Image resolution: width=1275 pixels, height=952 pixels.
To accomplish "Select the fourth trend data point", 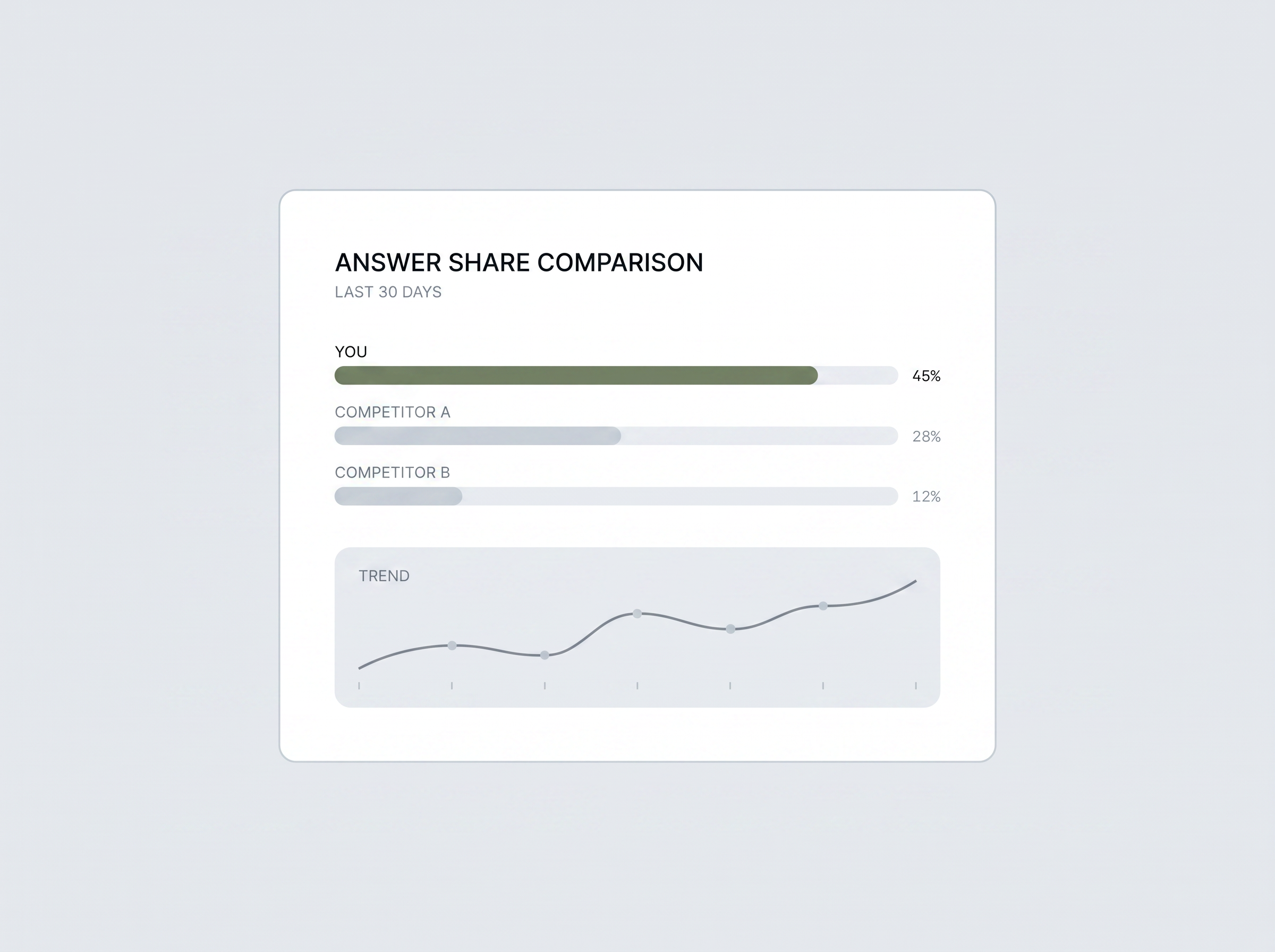I will (730, 628).
